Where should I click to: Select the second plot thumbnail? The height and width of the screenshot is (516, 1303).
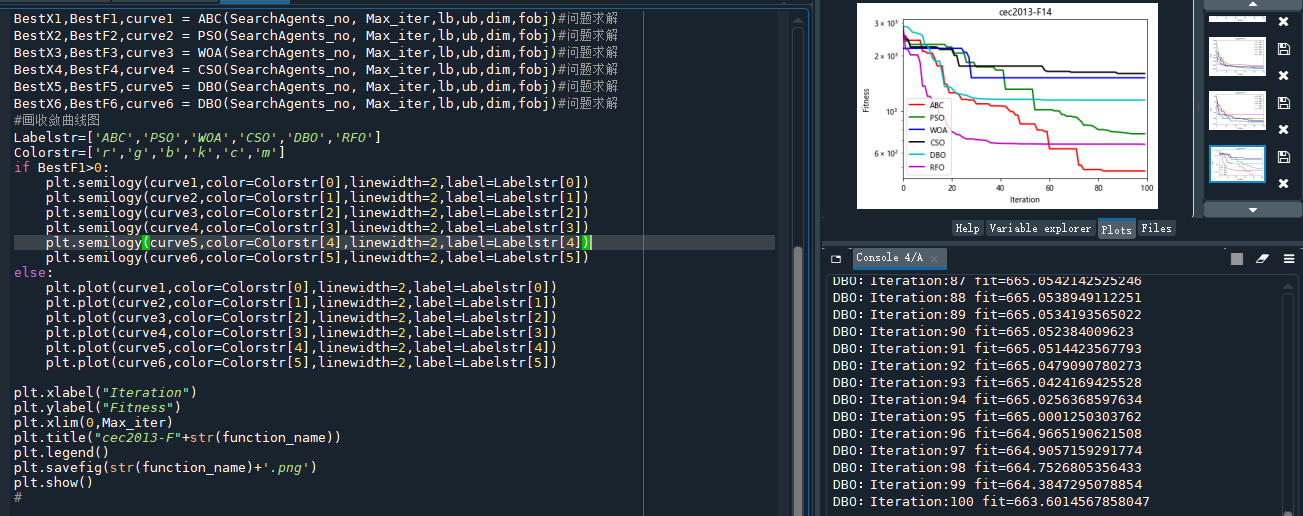[x=1237, y=110]
